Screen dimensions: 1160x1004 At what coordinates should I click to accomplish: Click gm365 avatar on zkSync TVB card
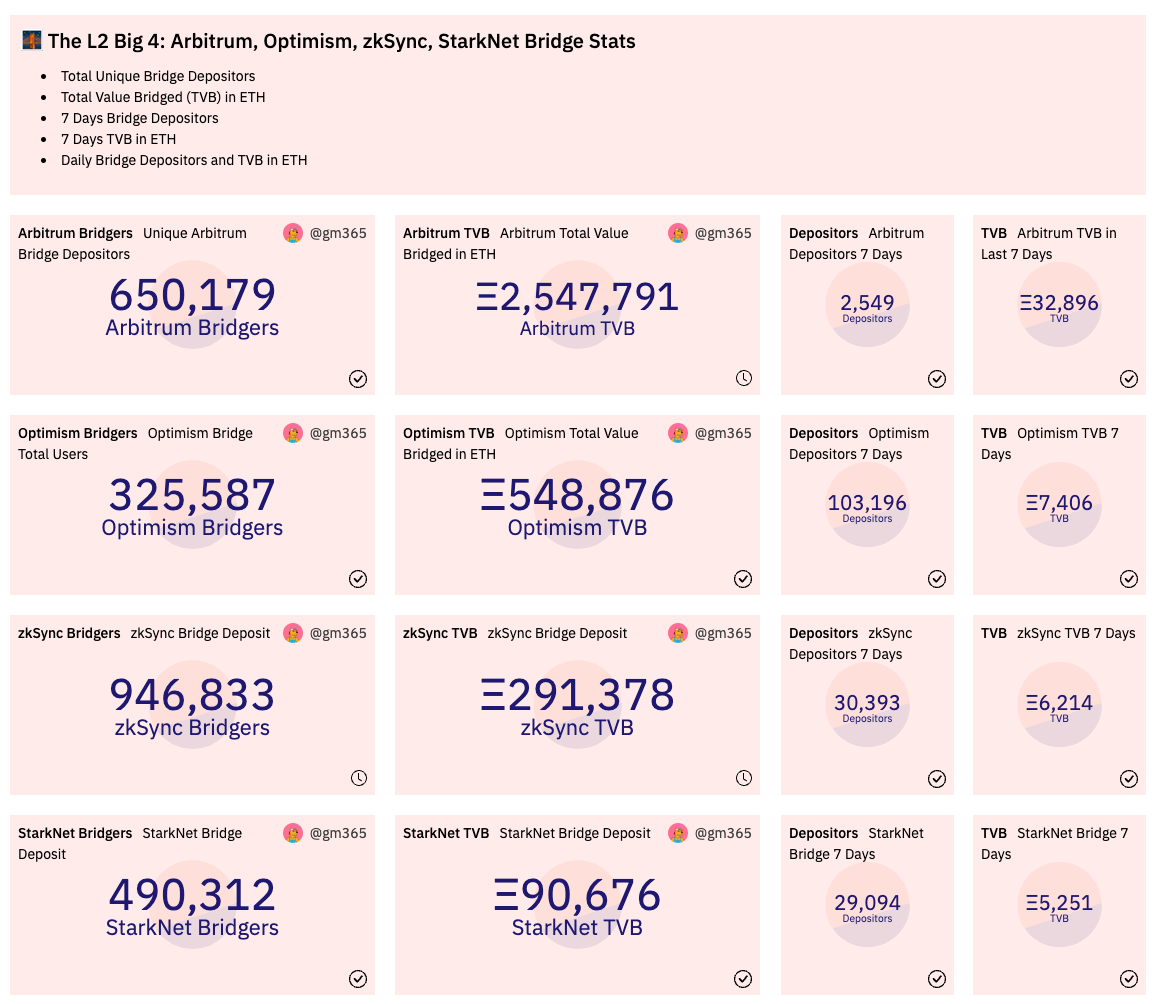(x=678, y=633)
